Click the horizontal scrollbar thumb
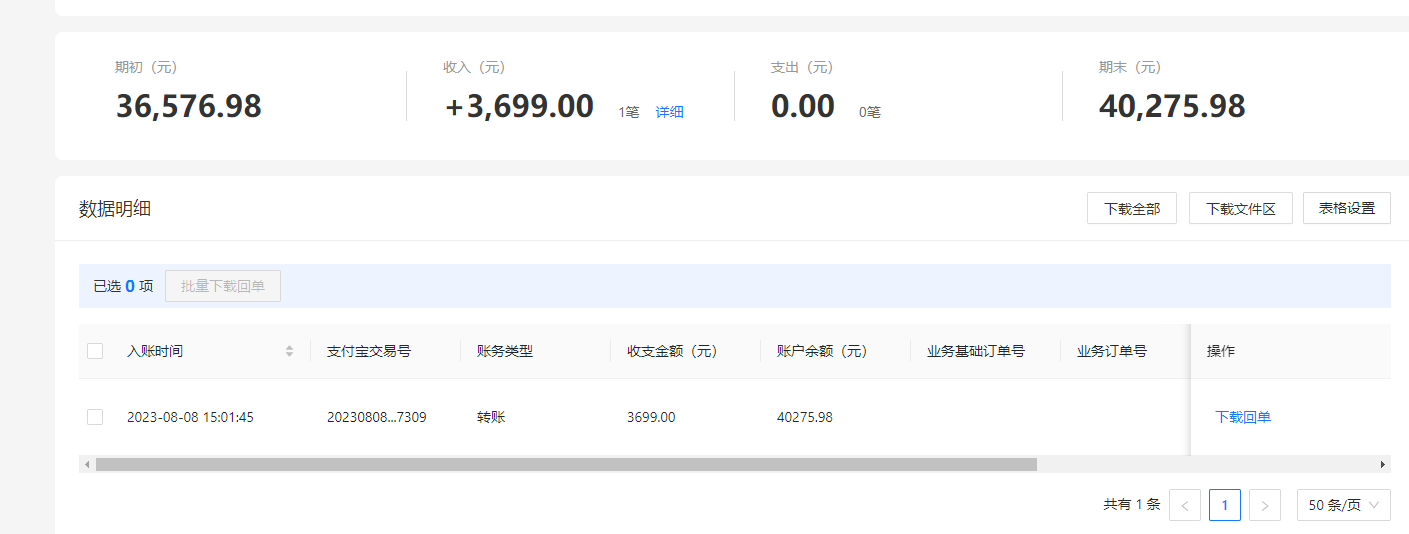 [566, 464]
